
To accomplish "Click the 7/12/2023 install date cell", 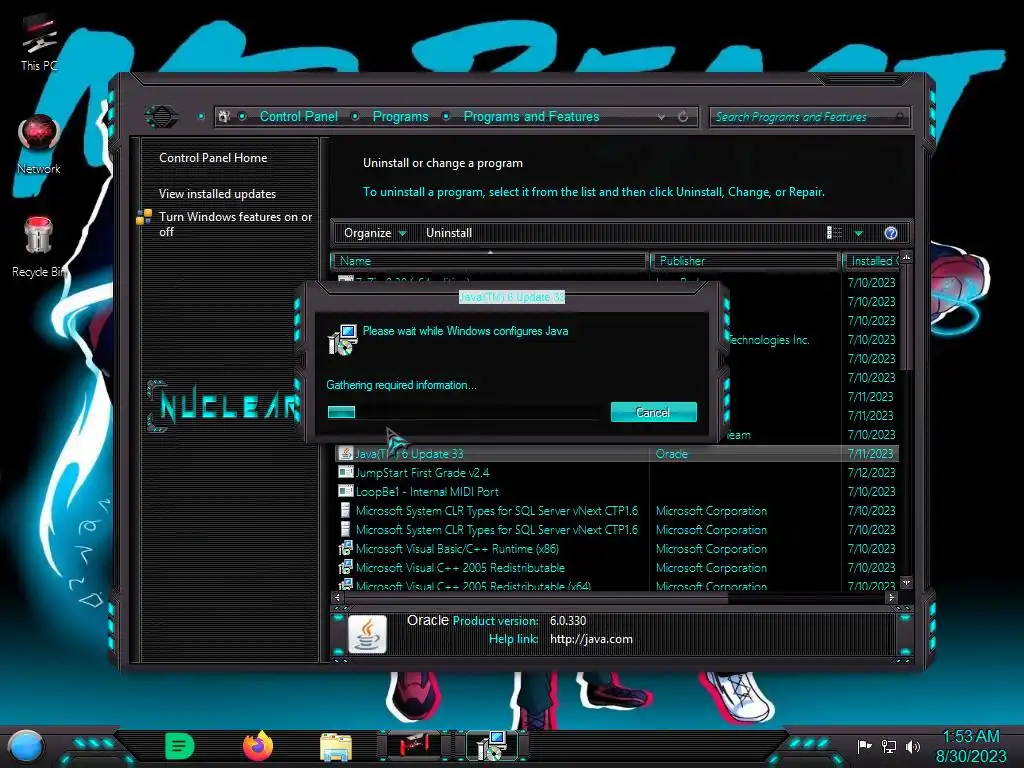I will pyautogui.click(x=871, y=472).
